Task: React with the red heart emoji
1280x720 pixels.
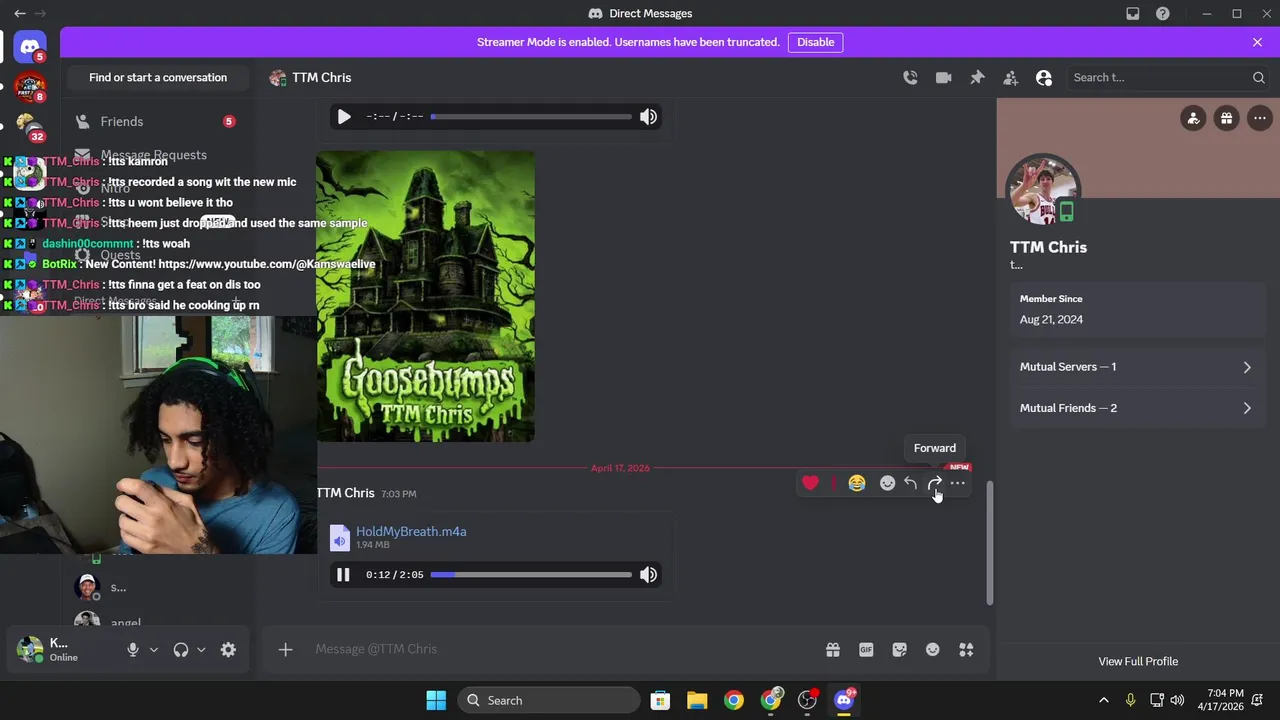Action: (810, 483)
